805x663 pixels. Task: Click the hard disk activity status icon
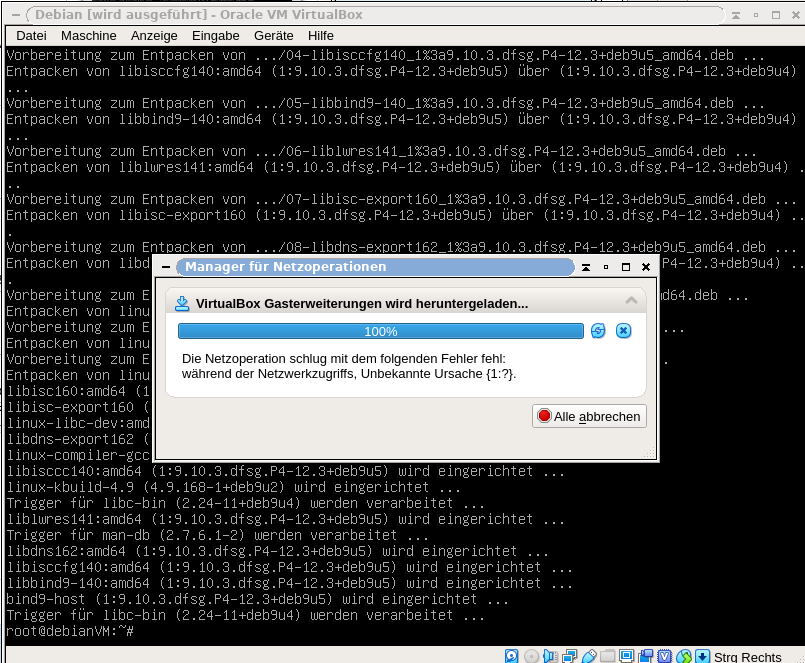[511, 656]
